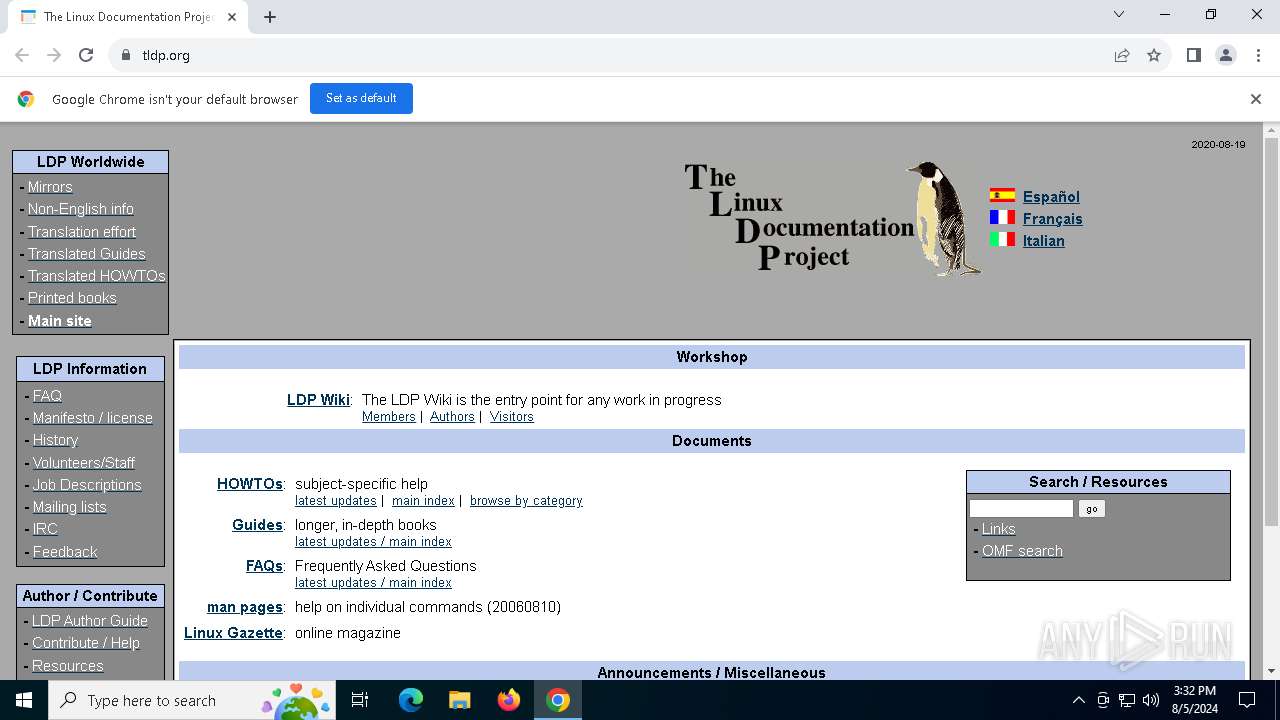Click the site lock icon in address bar

[125, 55]
